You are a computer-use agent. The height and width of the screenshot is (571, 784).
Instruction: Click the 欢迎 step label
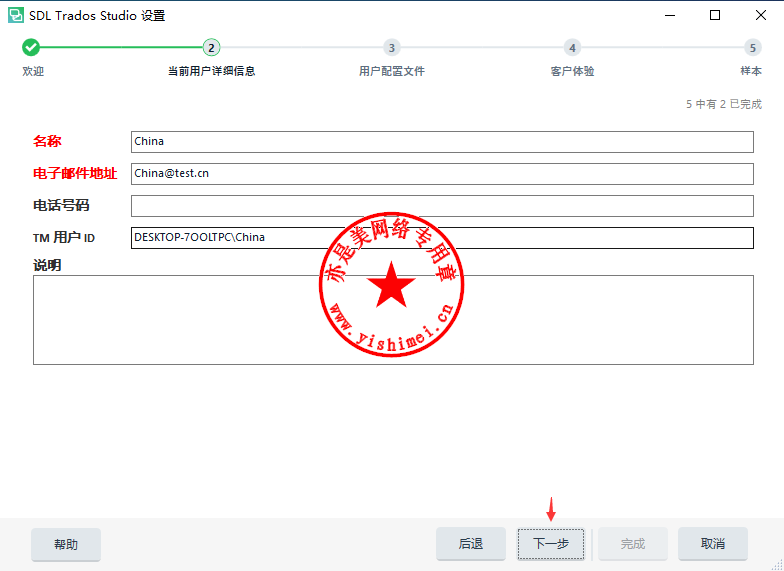tap(33, 72)
